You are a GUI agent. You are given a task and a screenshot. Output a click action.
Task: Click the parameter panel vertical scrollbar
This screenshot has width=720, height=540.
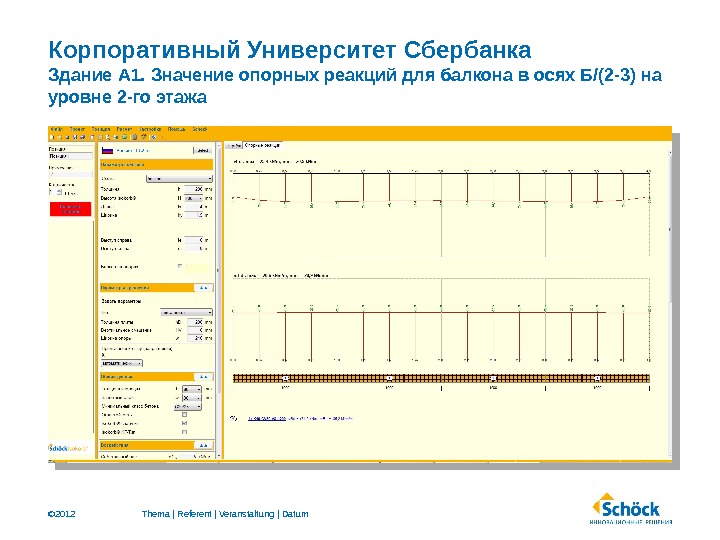tap(219, 301)
